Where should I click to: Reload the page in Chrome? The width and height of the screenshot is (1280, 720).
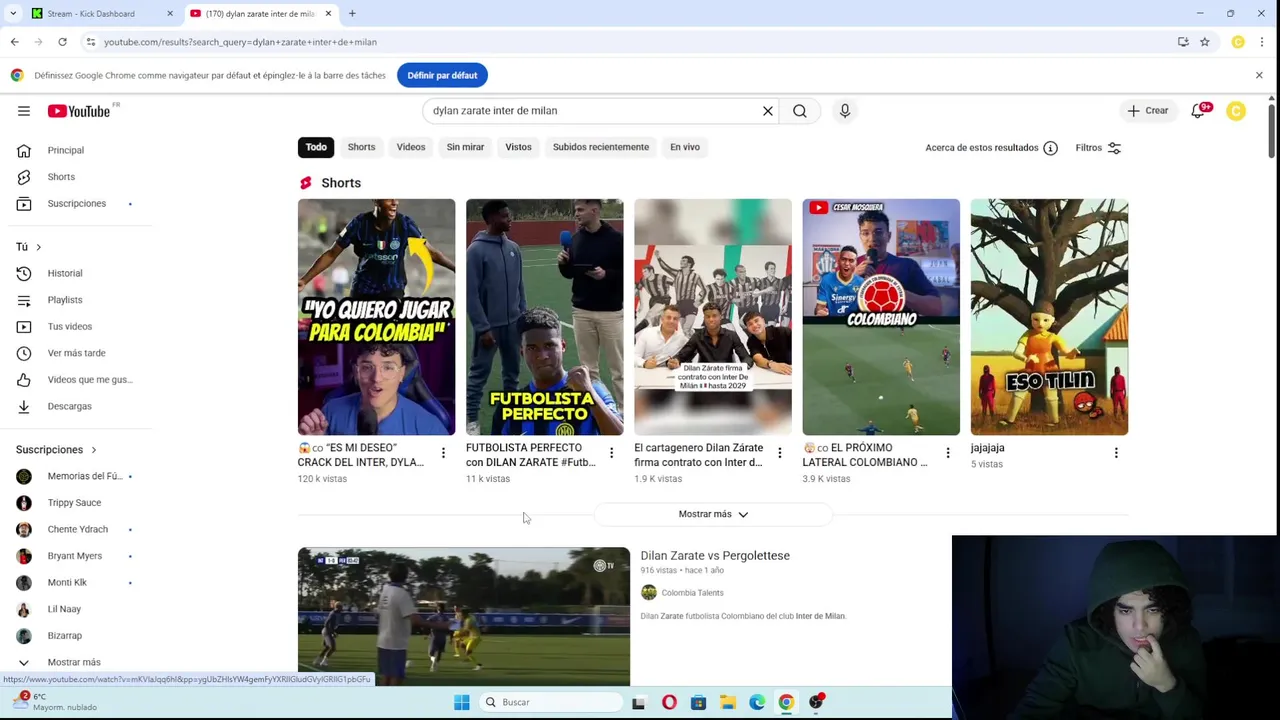62,42
